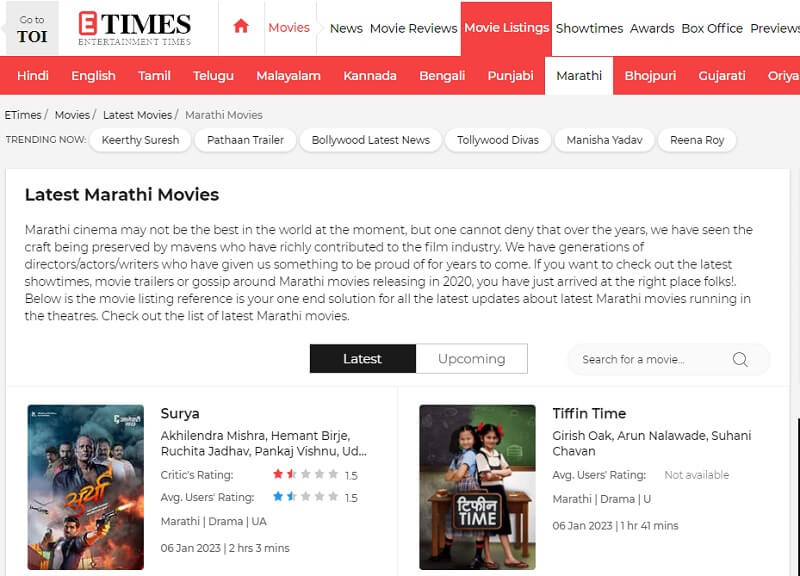
Task: Select the Bengali language tab
Action: (x=442, y=76)
